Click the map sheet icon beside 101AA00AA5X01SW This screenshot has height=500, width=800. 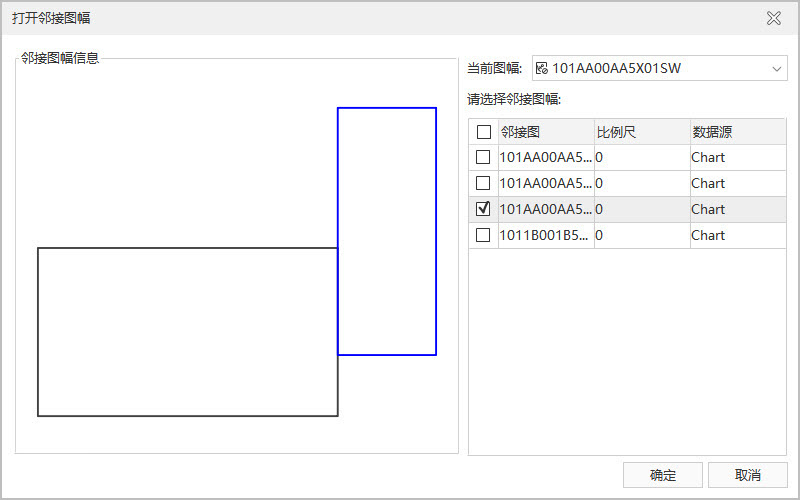[542, 69]
